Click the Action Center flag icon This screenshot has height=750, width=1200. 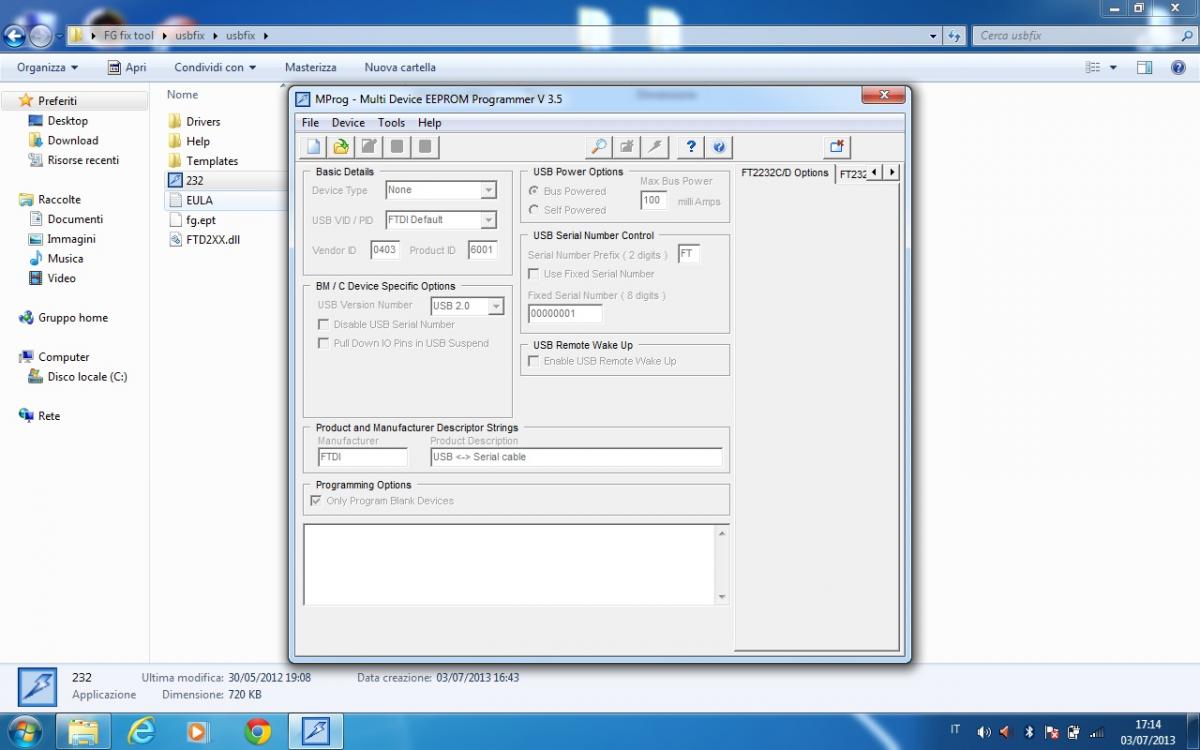(1053, 732)
